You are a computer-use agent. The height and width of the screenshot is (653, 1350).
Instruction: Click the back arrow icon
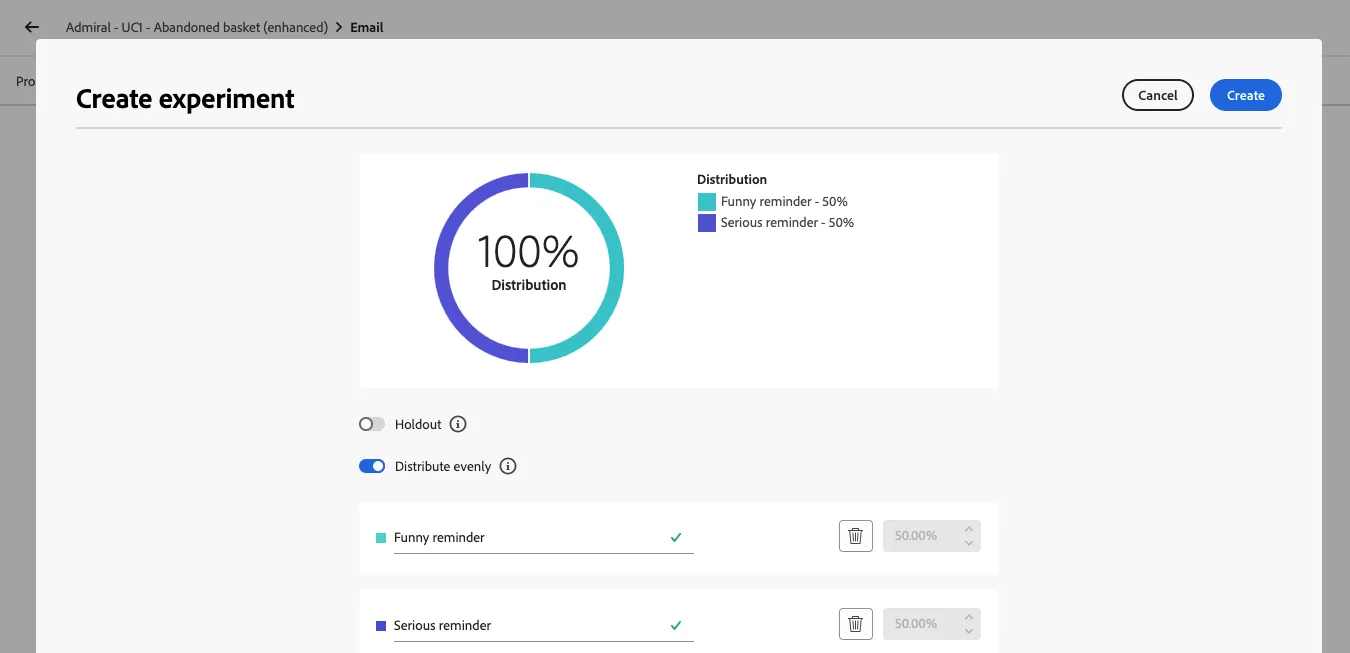tap(32, 28)
